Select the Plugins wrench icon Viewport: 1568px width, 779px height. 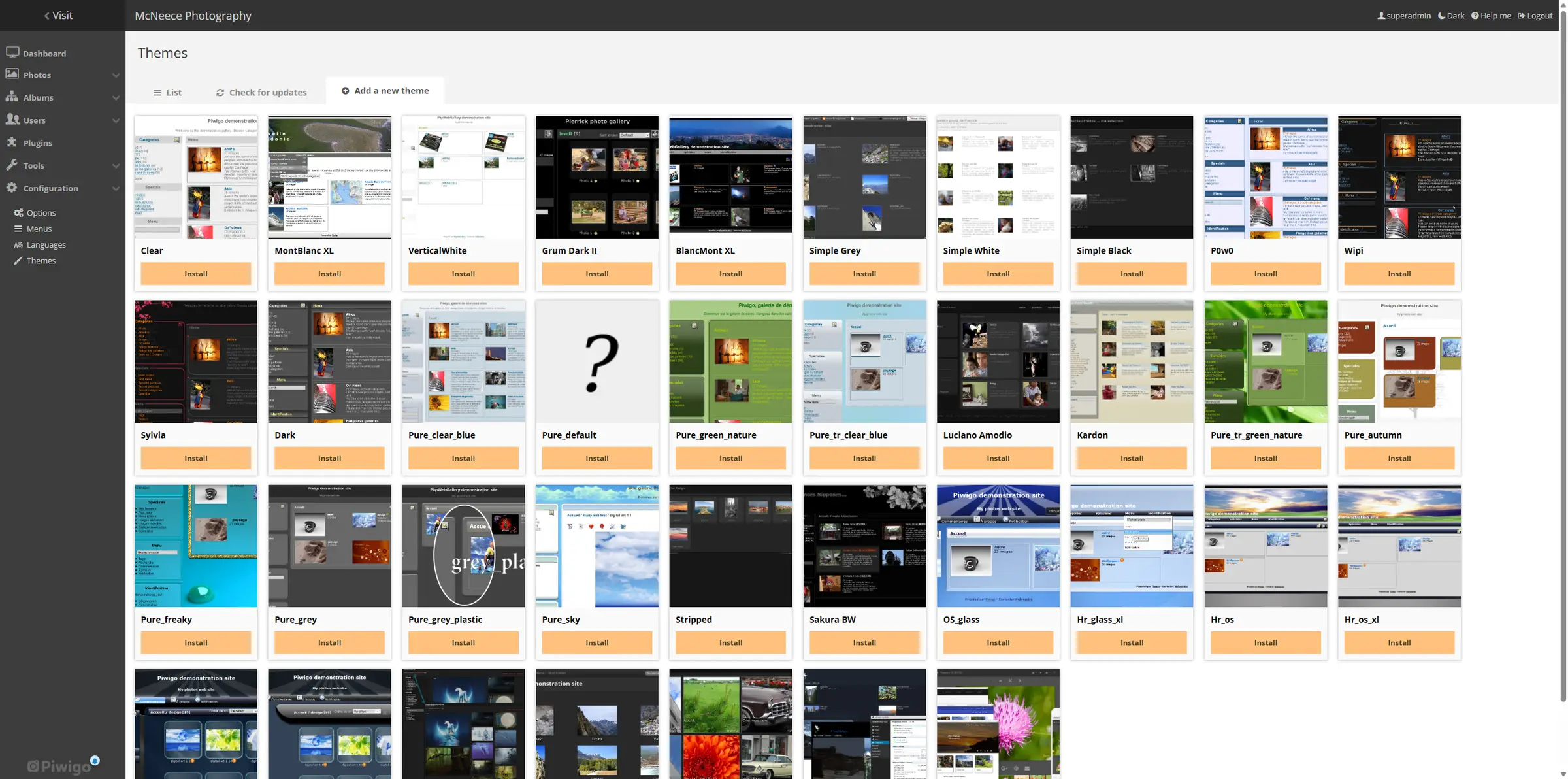pyautogui.click(x=12, y=142)
